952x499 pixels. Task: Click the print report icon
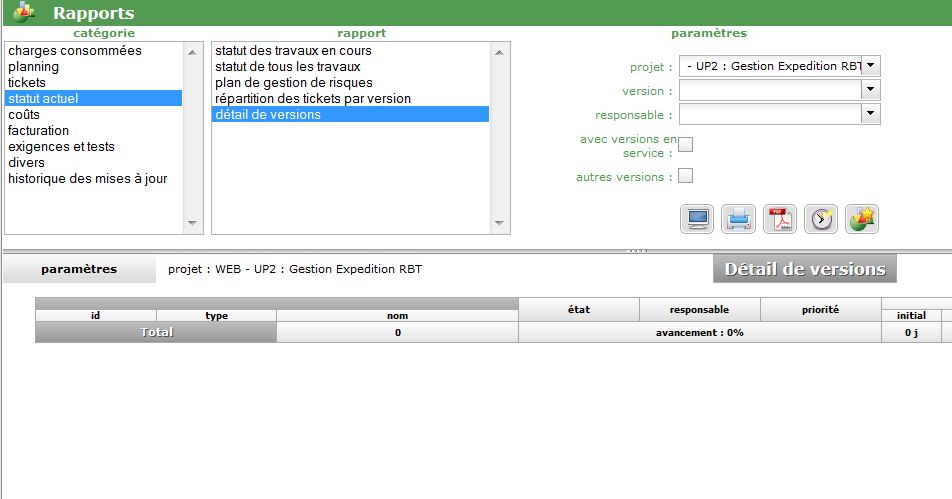pyautogui.click(x=739, y=219)
